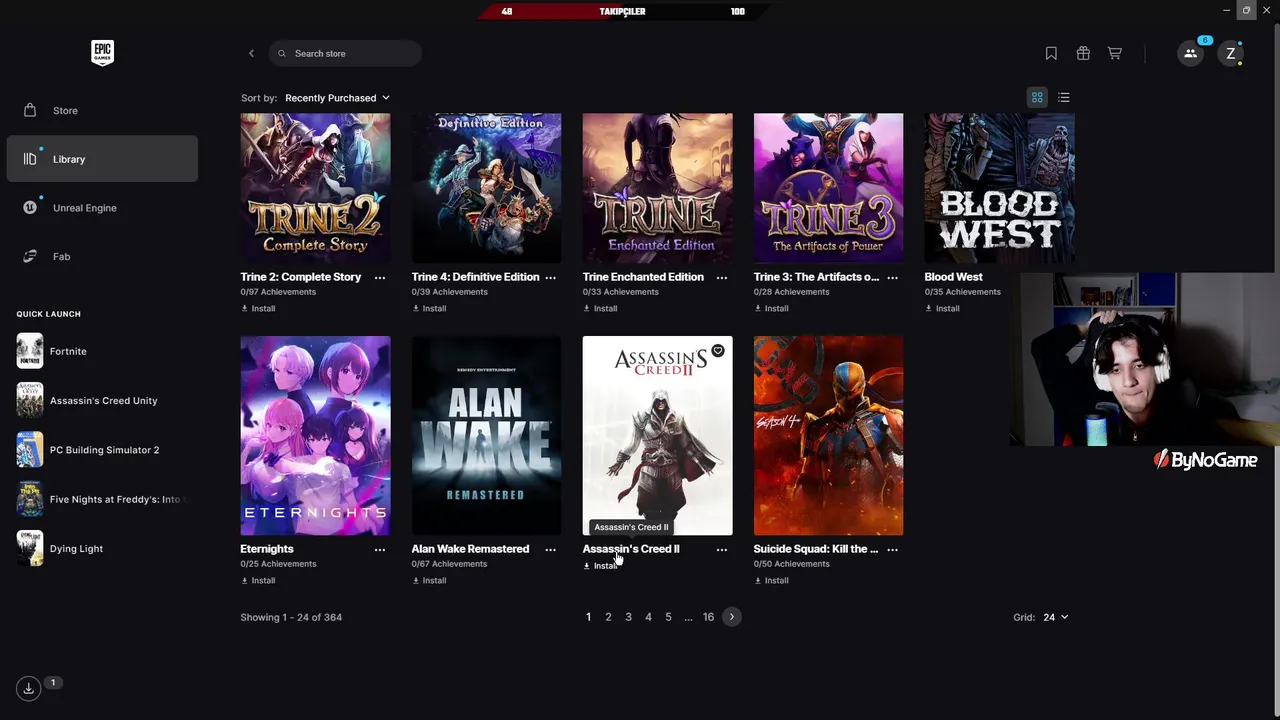This screenshot has width=1280, height=720.
Task: Install Alan Wake Remastered
Action: (429, 580)
